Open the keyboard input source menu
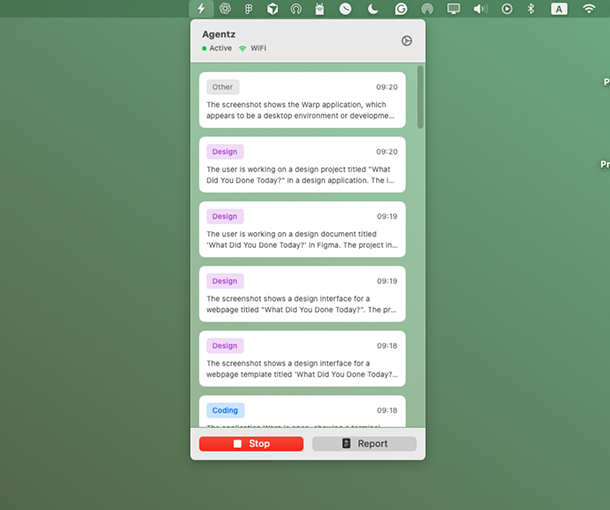This screenshot has height=510, width=610. [559, 9]
